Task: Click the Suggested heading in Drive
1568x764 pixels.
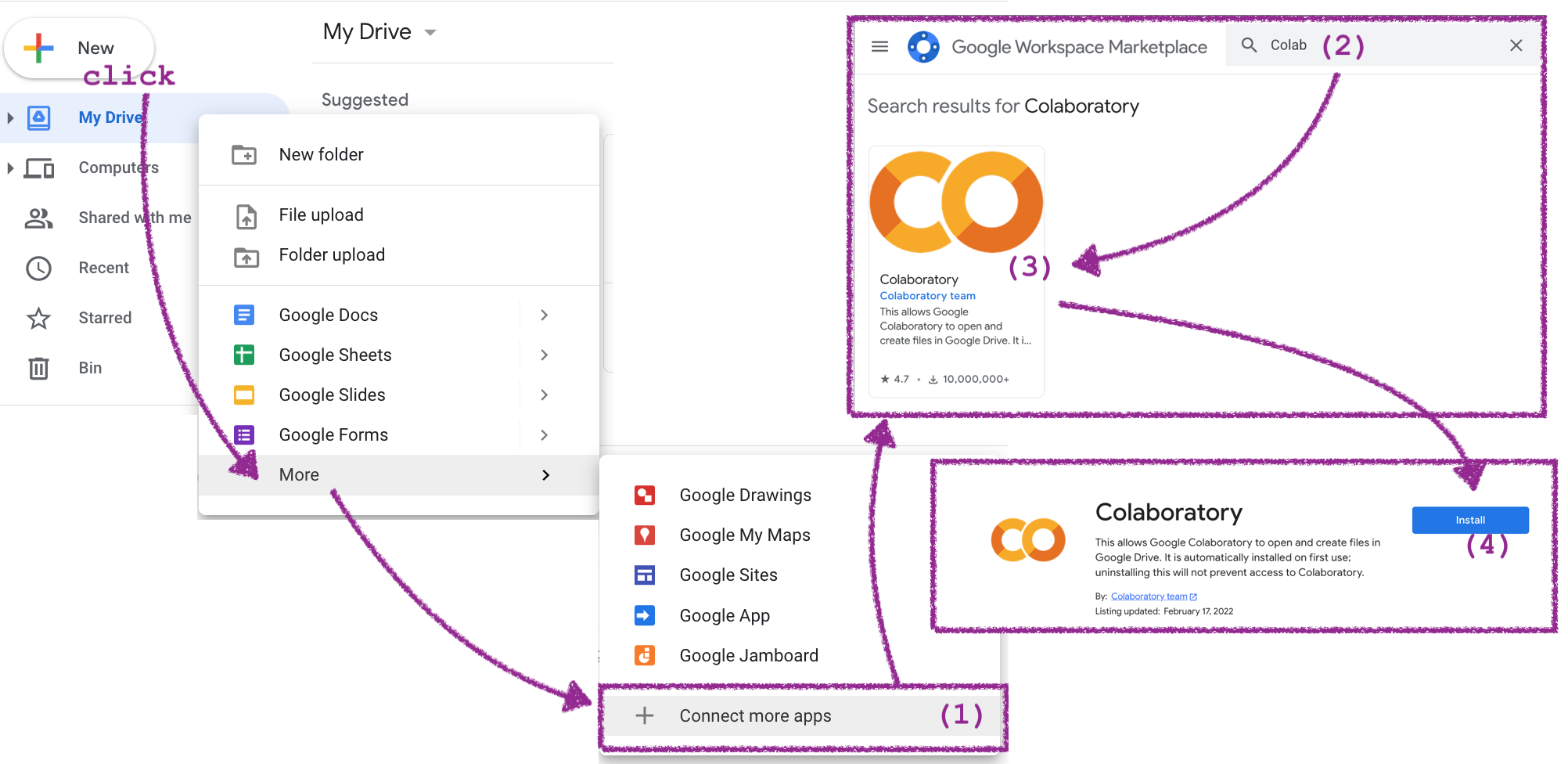Action: point(365,100)
